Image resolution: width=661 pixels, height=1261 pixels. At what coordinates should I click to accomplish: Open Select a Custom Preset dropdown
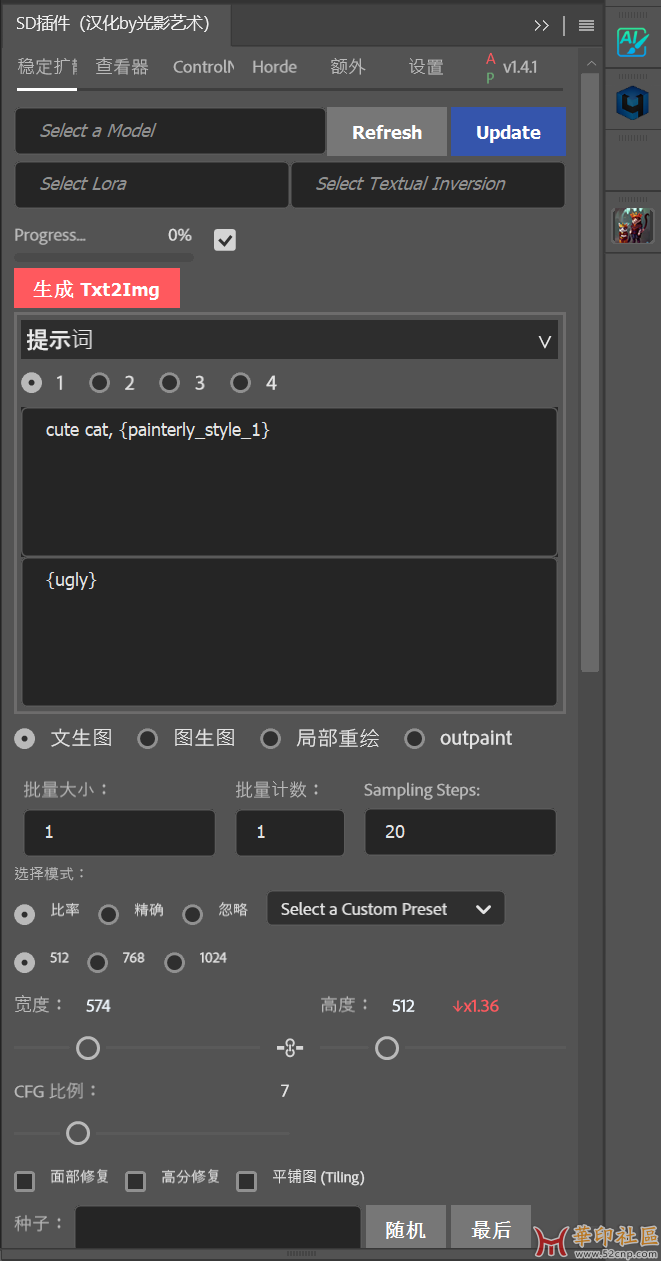click(386, 909)
